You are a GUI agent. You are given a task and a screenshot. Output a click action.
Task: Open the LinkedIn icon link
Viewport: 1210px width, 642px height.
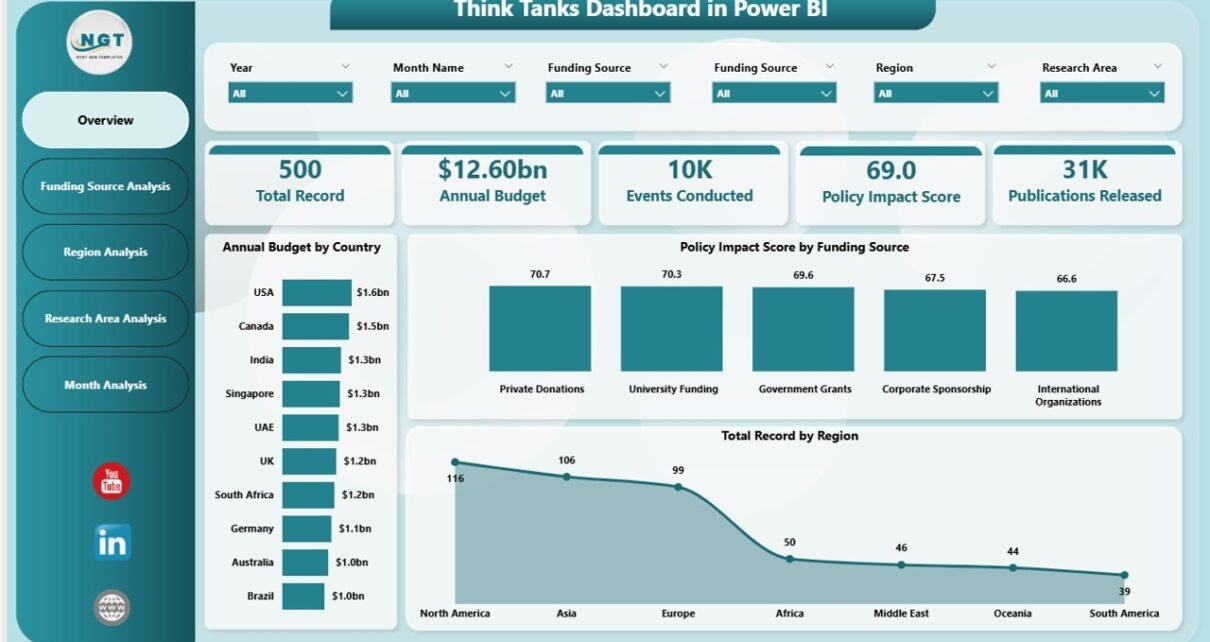click(x=112, y=542)
